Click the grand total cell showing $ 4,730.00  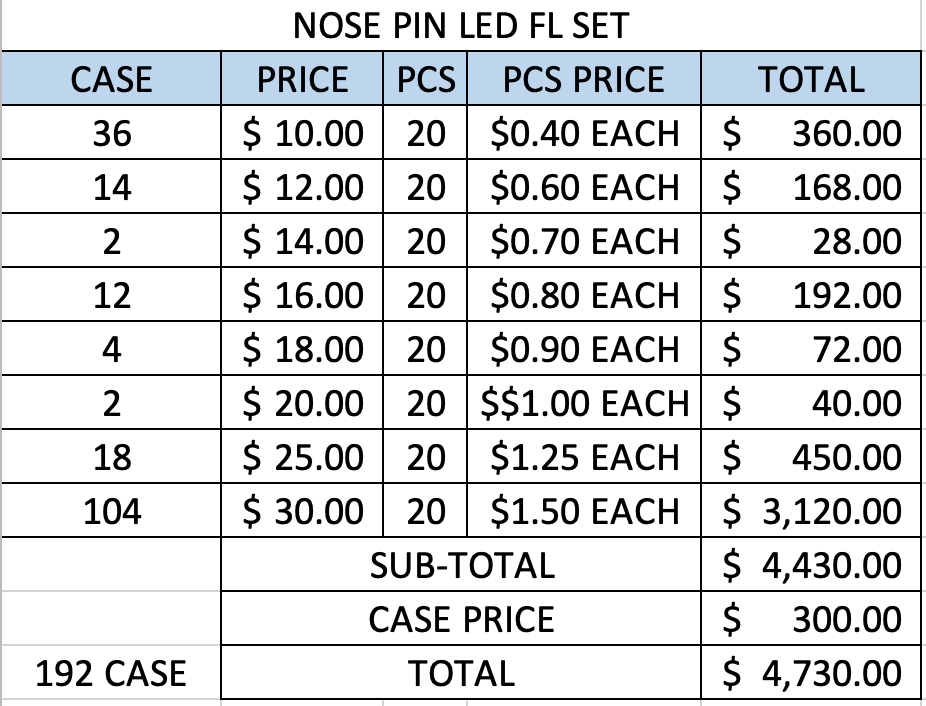[x=810, y=673]
